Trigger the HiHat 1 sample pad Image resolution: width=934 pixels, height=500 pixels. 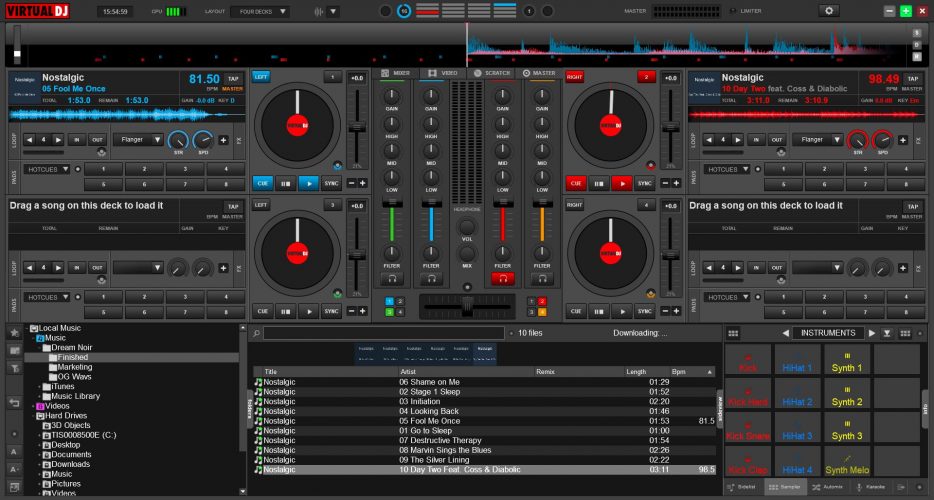[797, 360]
